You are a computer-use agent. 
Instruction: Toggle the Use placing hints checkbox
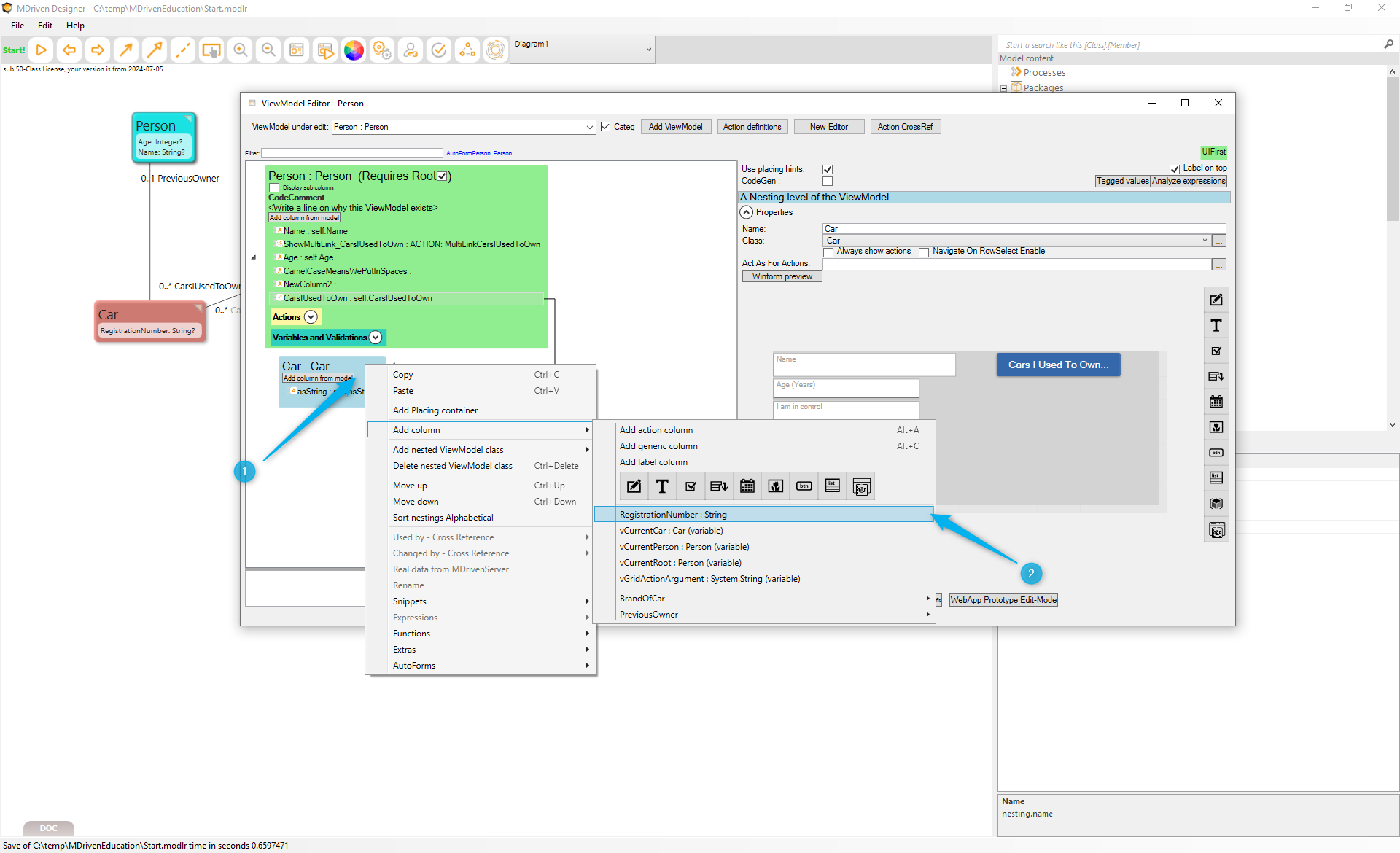pyautogui.click(x=828, y=169)
